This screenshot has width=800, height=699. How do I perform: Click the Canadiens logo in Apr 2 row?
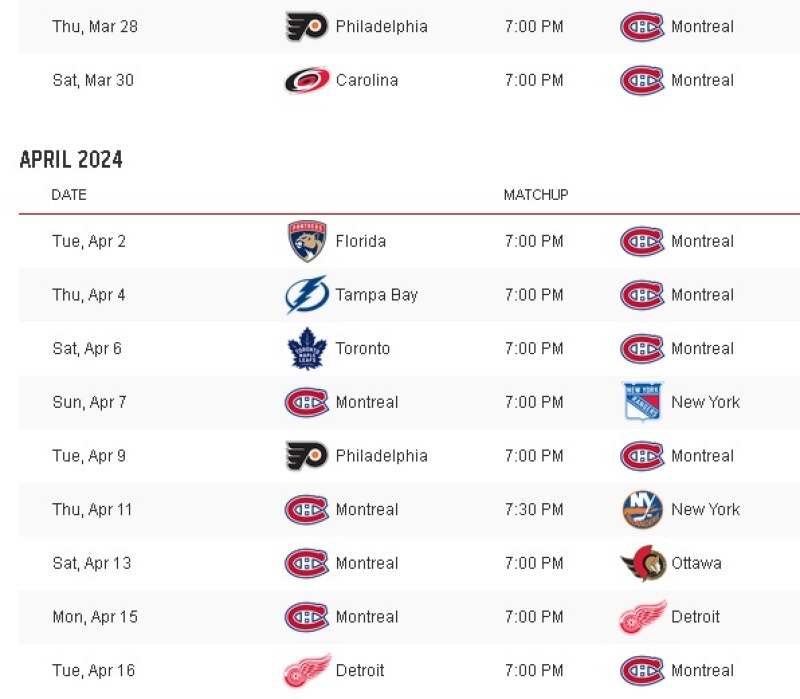pos(642,241)
